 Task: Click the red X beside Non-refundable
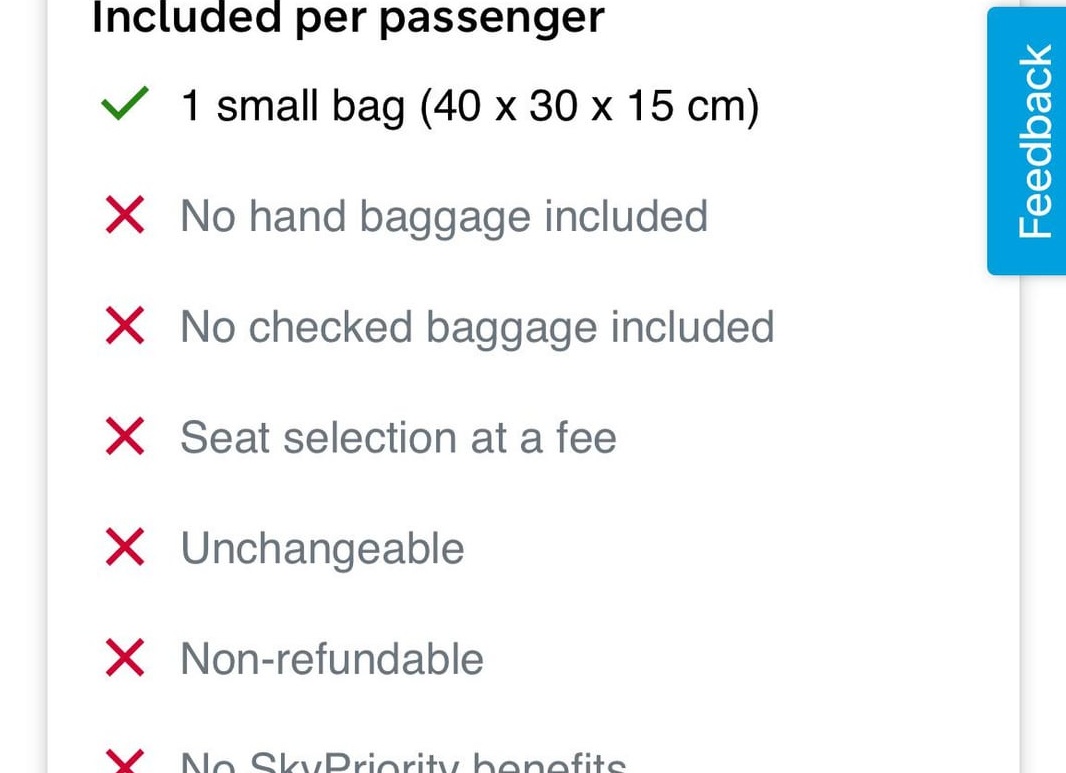(x=125, y=660)
